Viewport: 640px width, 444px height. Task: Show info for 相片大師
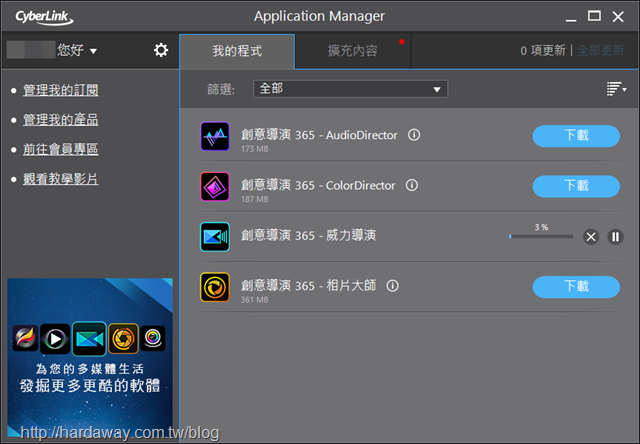coord(393,286)
